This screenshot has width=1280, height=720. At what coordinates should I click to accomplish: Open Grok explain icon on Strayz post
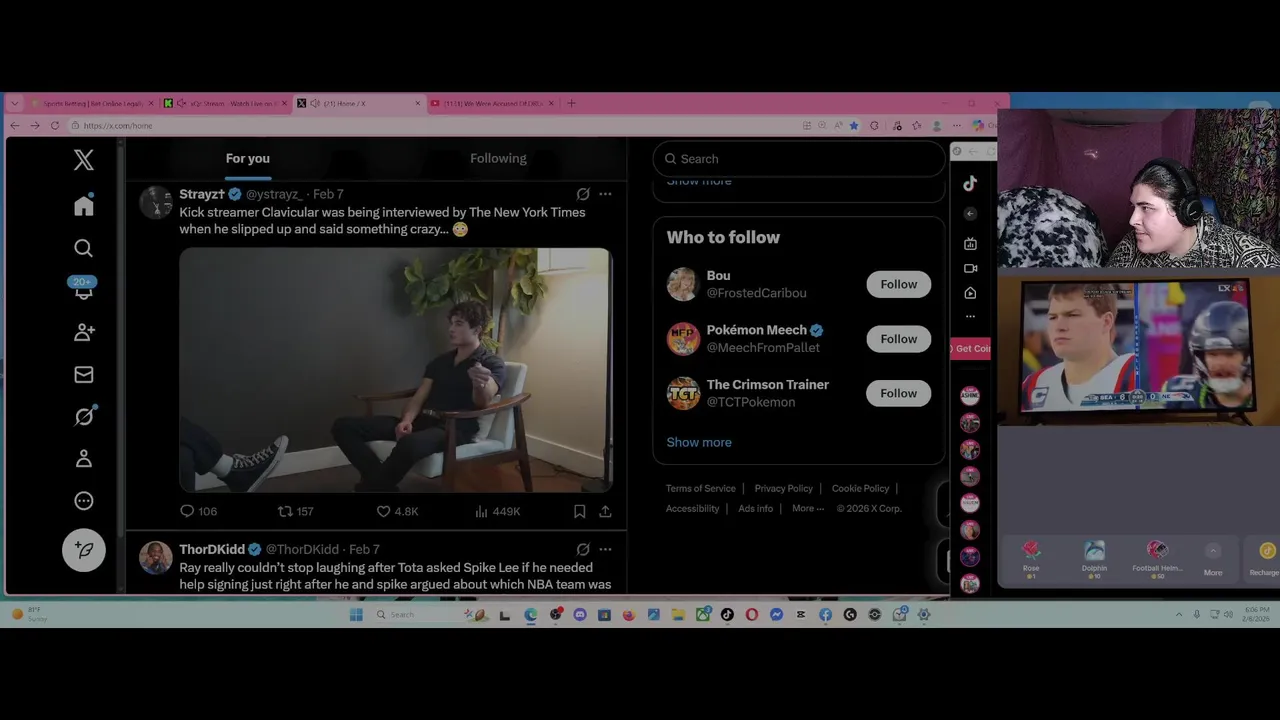(x=583, y=194)
